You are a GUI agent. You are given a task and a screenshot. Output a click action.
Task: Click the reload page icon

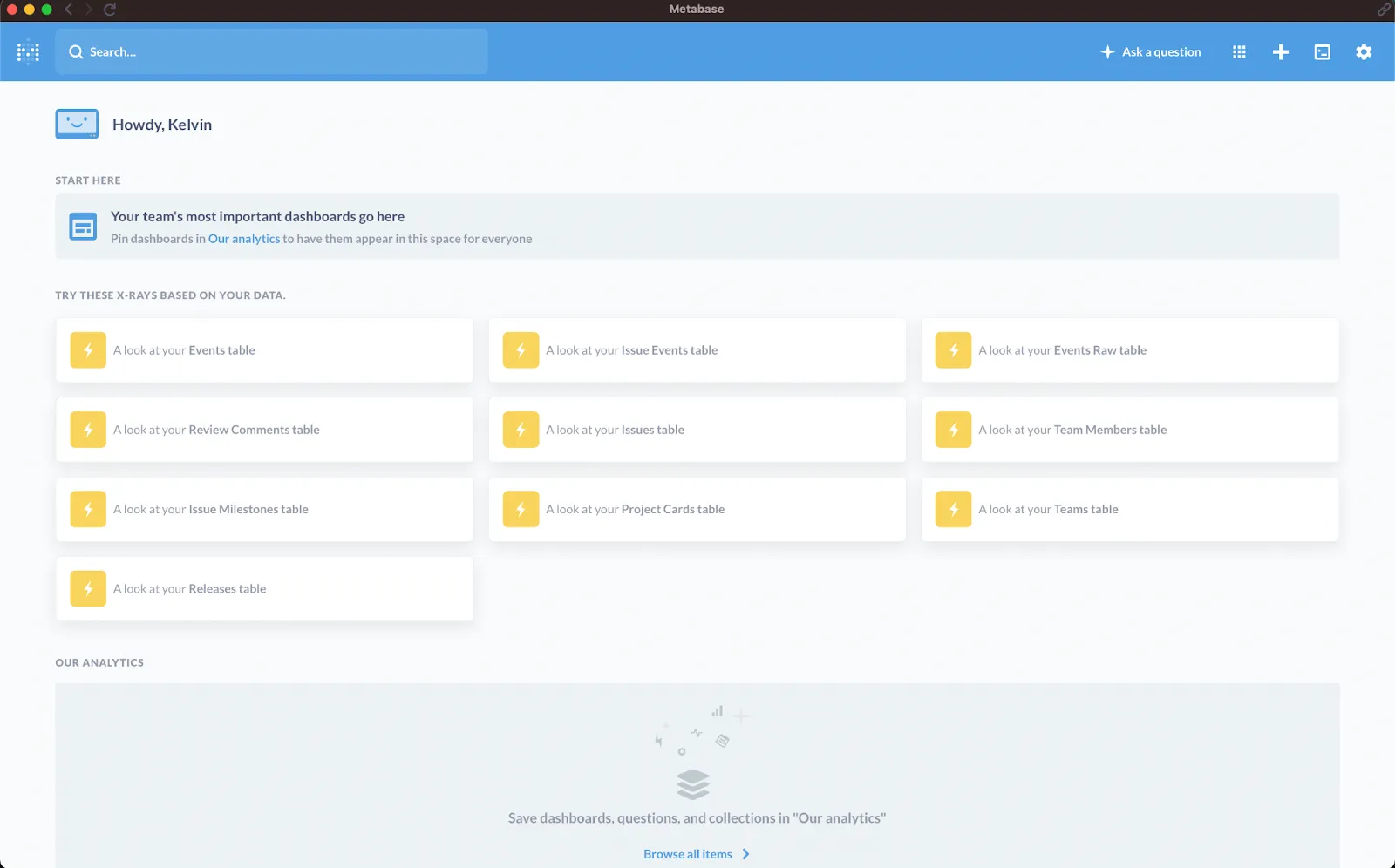click(x=110, y=10)
